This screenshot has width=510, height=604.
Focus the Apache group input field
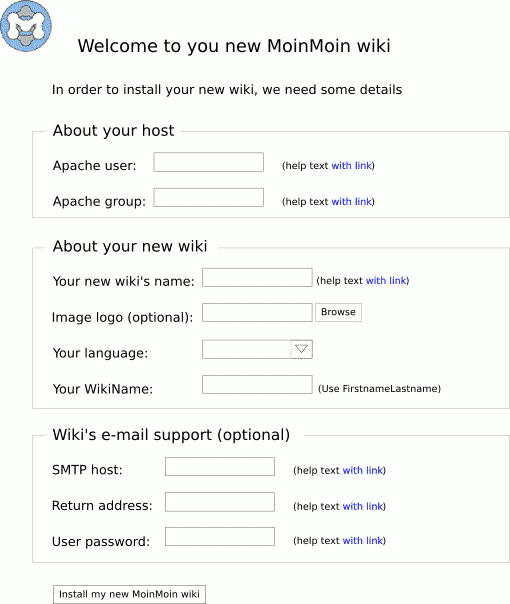click(208, 198)
